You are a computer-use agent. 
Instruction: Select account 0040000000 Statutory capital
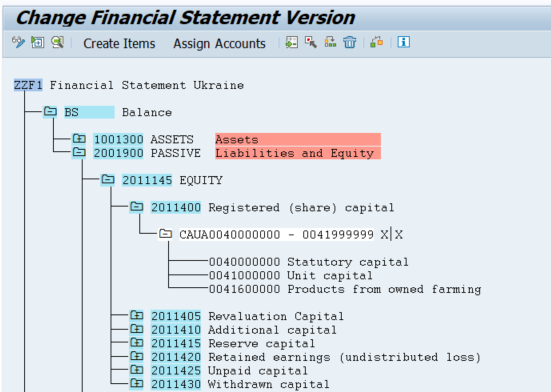[x=309, y=262]
